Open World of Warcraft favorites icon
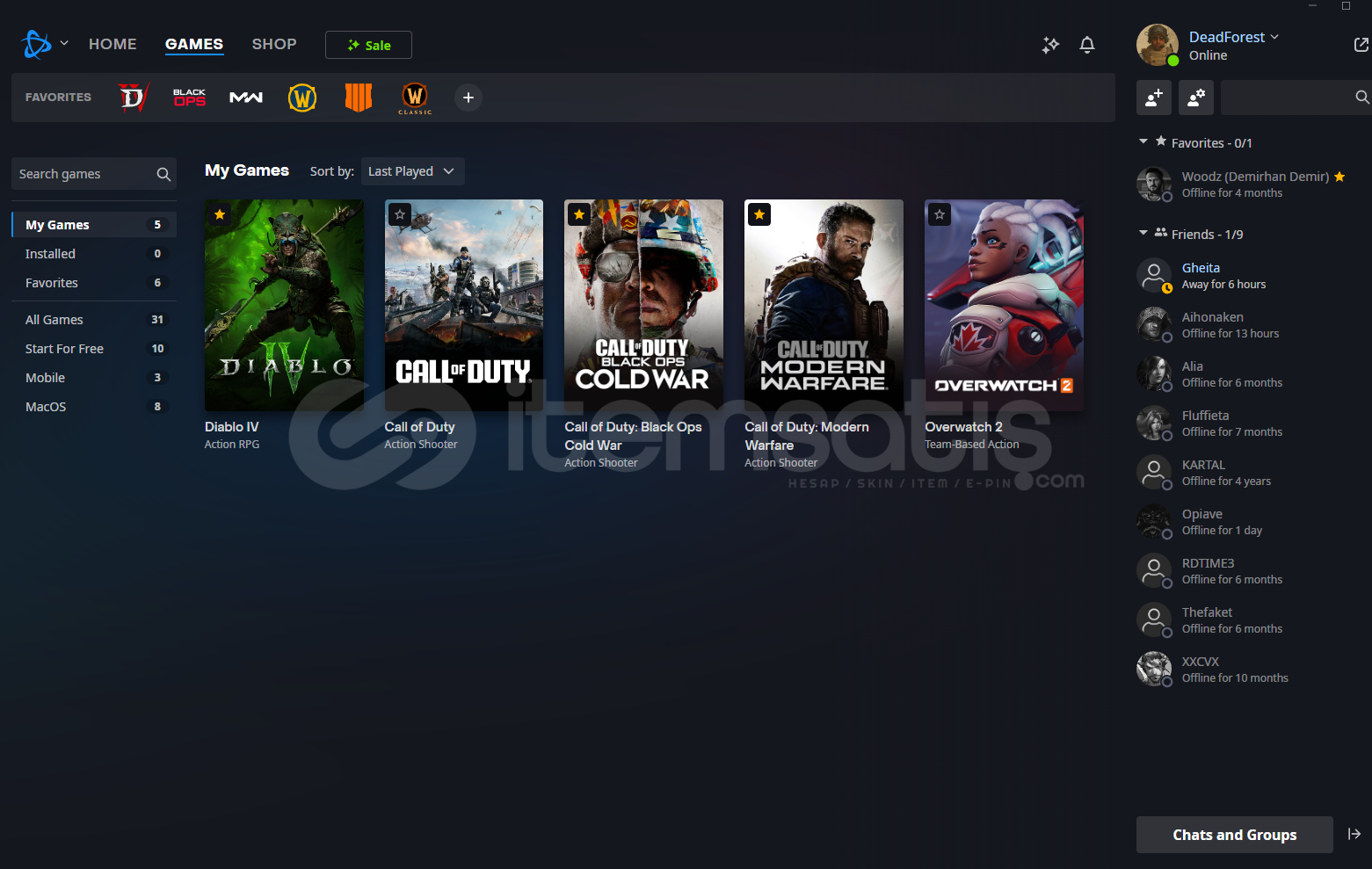The height and width of the screenshot is (869, 1372). (302, 98)
